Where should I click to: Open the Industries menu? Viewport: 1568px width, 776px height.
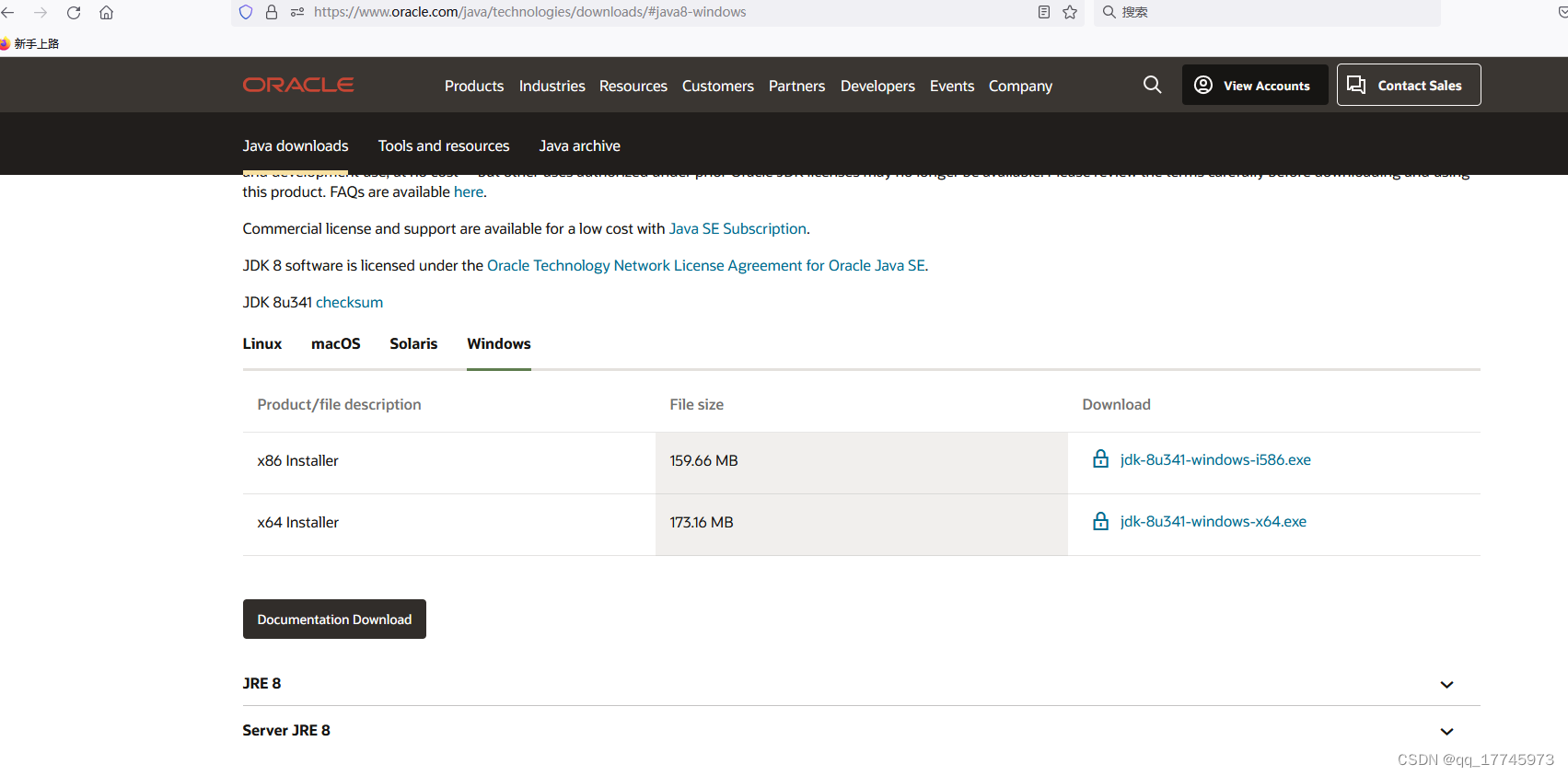[x=552, y=86]
